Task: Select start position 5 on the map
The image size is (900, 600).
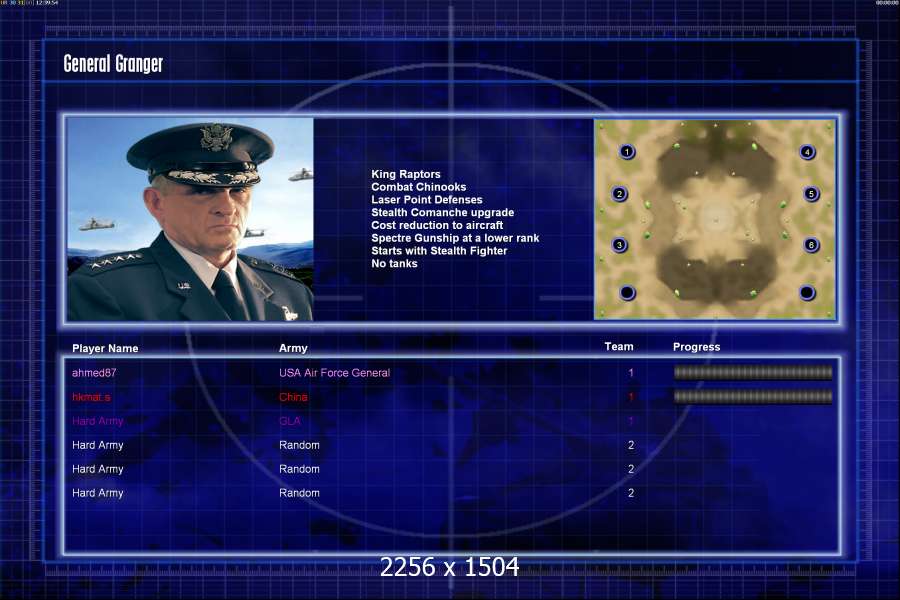Action: [811, 194]
